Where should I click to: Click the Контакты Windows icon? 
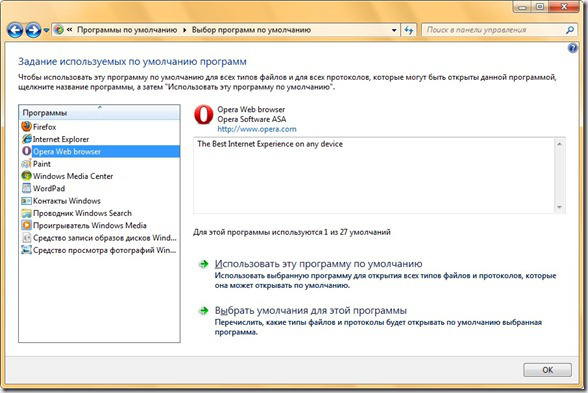(x=27, y=201)
